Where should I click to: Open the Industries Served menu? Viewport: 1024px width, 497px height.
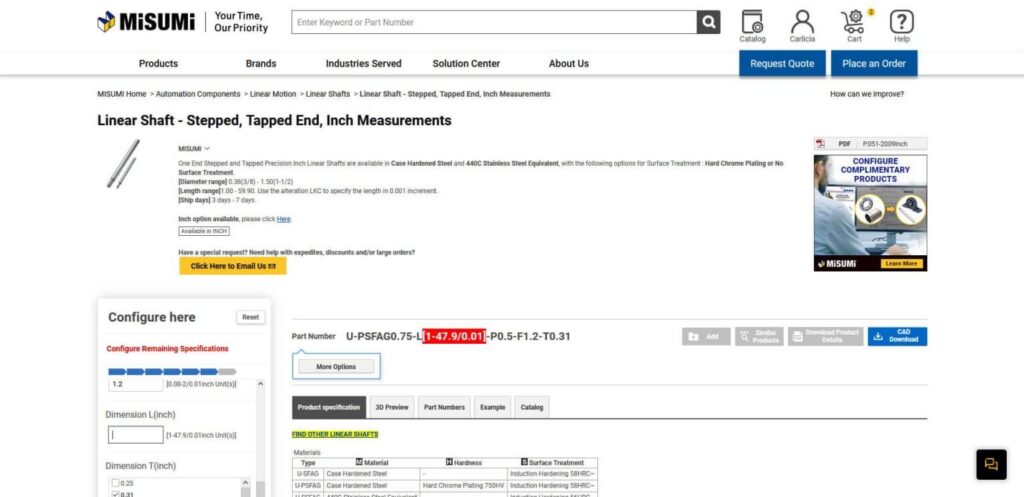click(x=363, y=64)
